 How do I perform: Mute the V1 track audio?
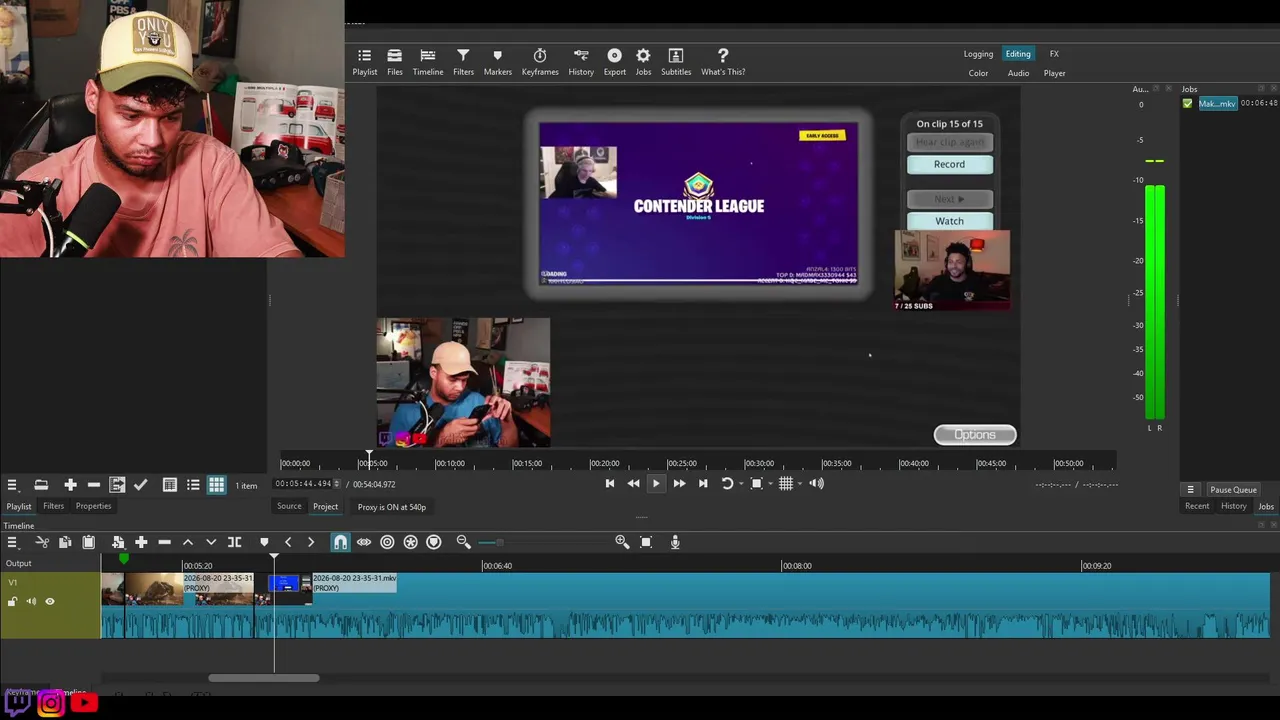click(x=31, y=602)
